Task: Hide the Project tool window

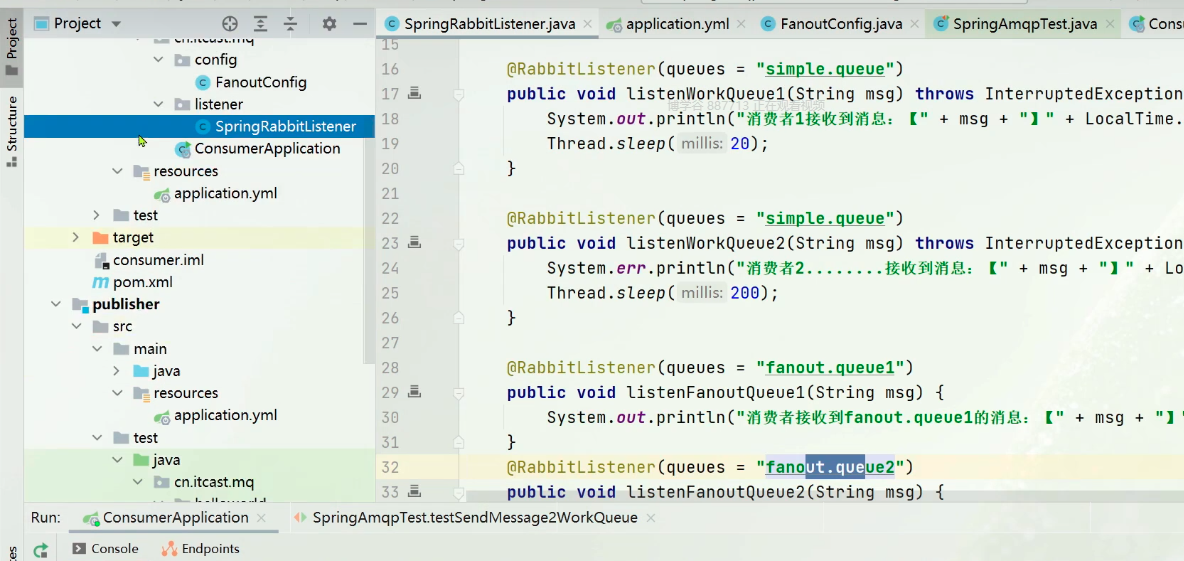Action: pos(360,23)
